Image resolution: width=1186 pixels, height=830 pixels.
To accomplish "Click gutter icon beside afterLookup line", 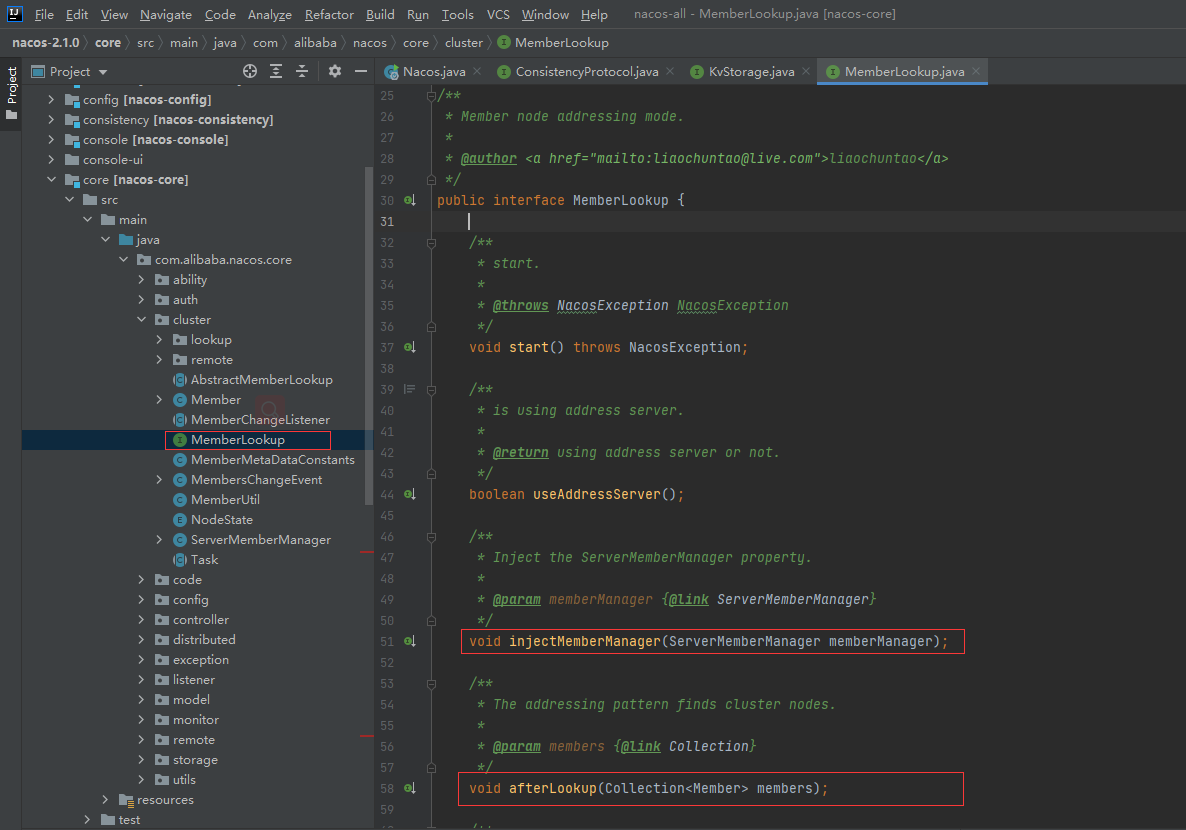I will [x=409, y=788].
